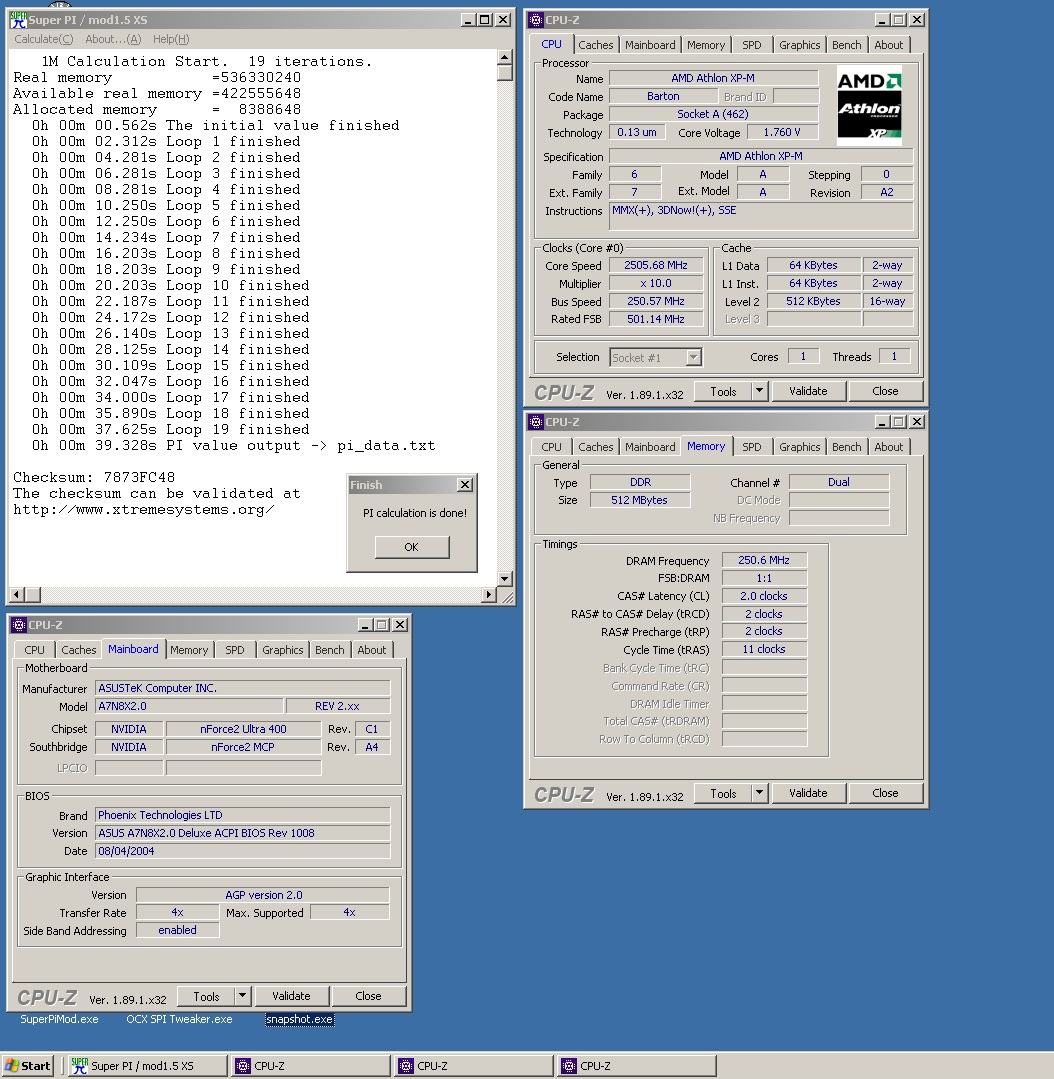Open Memory tab in top CPU-Z window
This screenshot has height=1079, width=1054.
(x=706, y=45)
